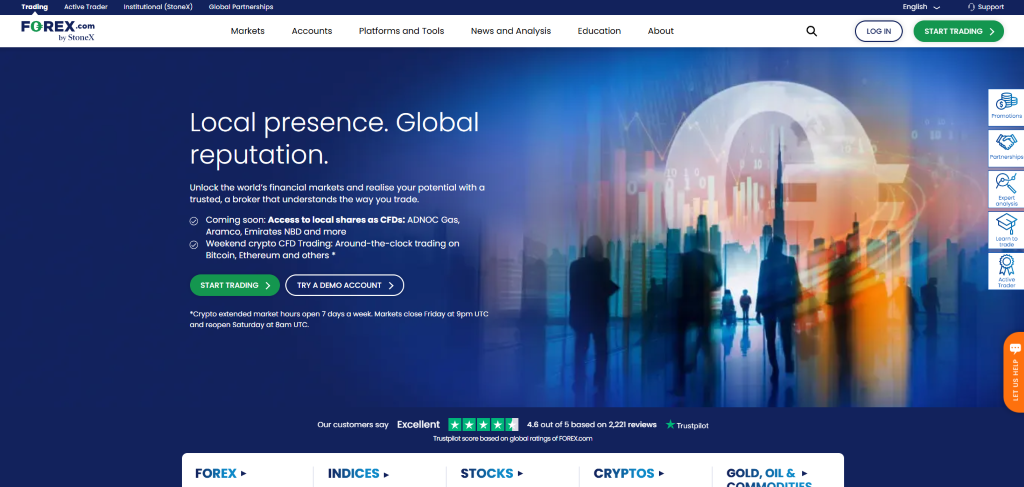Open the search magnifier icon
The height and width of the screenshot is (487, 1024).
pos(811,31)
